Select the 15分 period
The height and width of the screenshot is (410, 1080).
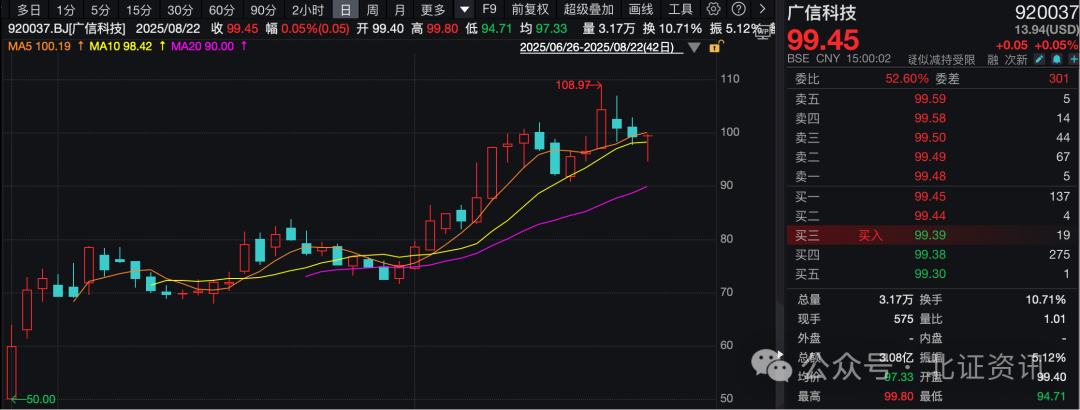139,10
